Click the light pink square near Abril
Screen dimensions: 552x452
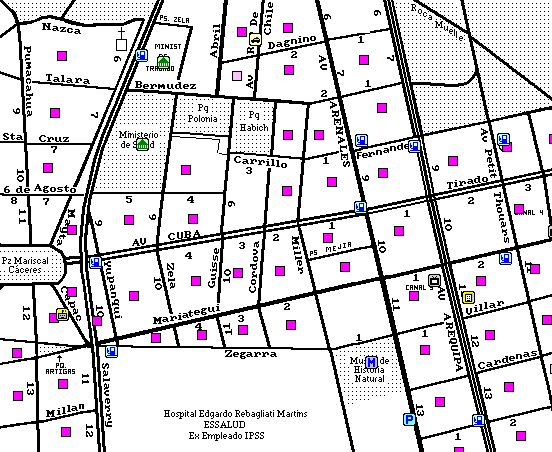tap(237, 76)
